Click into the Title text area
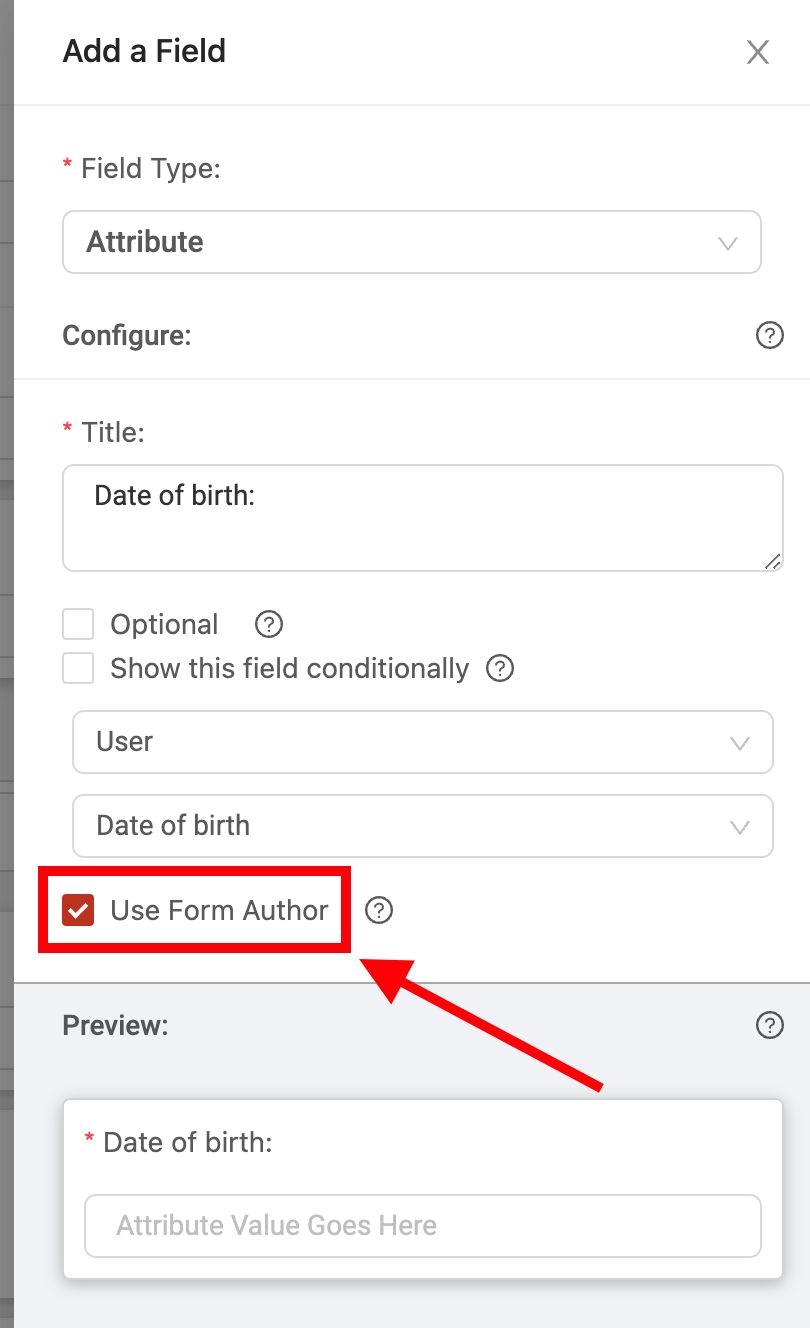 (423, 518)
